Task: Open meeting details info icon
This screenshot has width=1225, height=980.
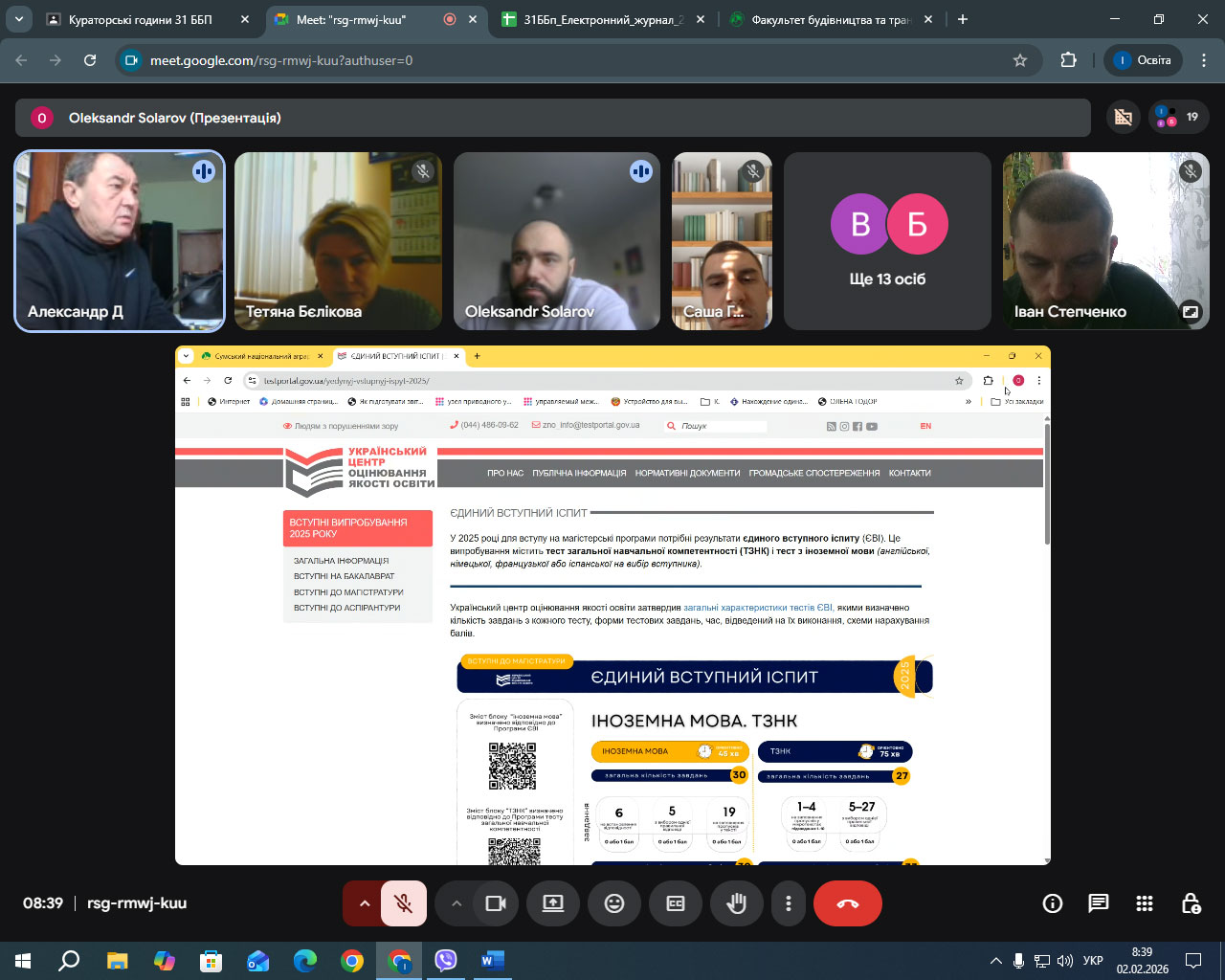Action: 1052,903
